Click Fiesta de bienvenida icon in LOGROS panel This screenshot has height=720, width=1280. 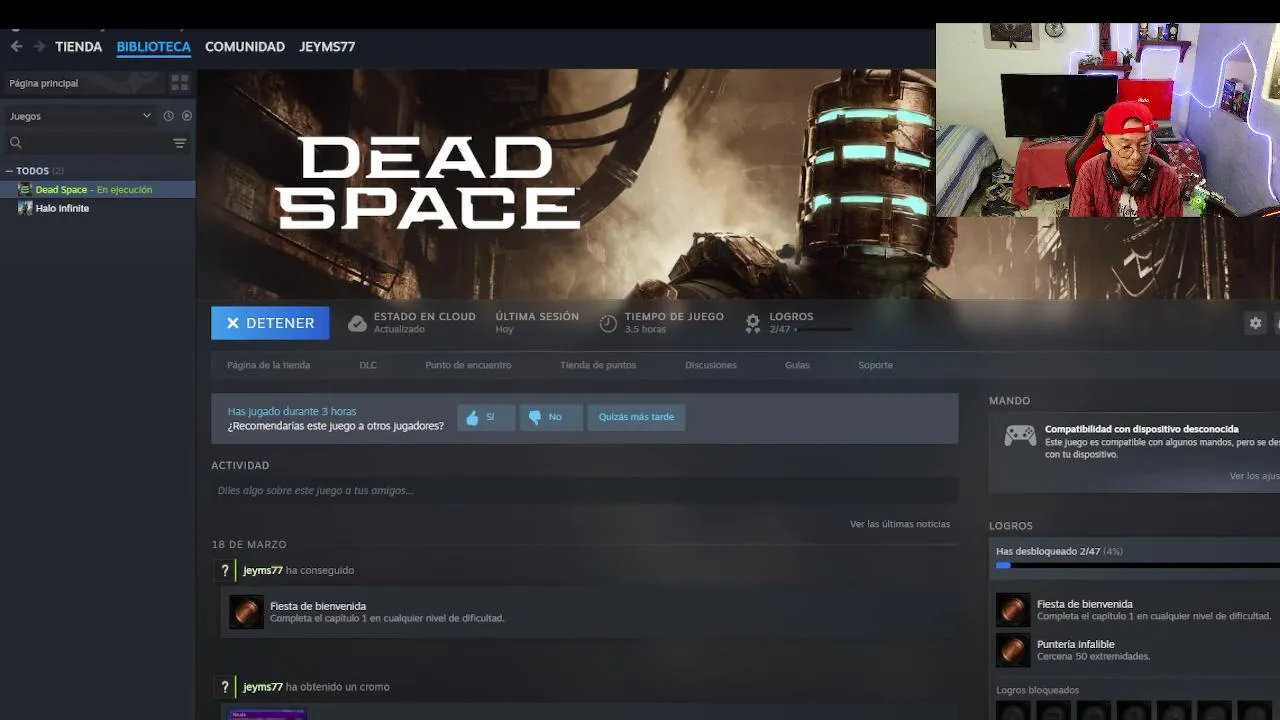(1013, 610)
